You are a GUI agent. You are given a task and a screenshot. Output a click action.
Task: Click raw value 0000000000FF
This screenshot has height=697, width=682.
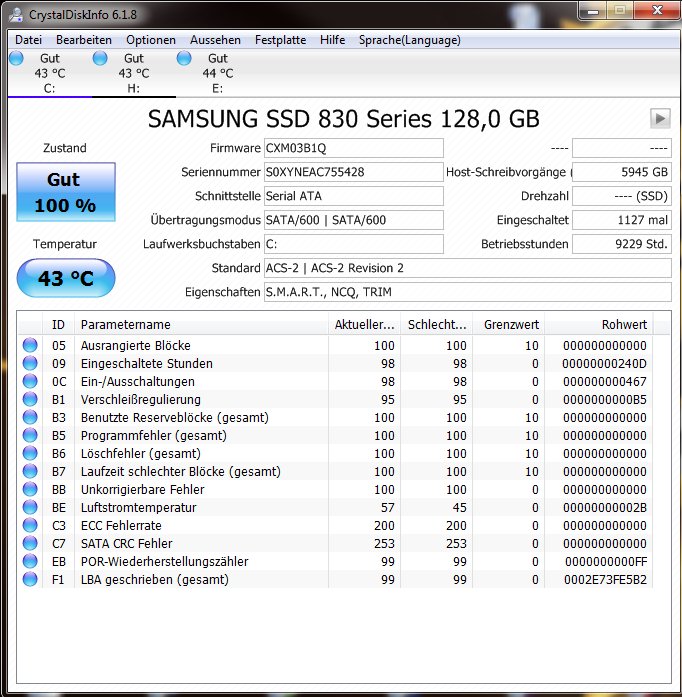click(606, 561)
